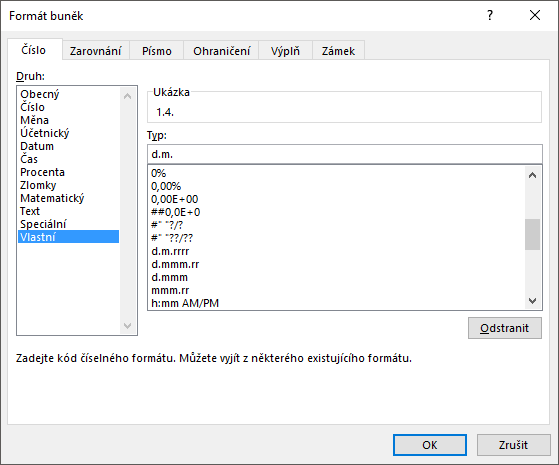Screen dimensions: 559x465
Task: Click the Druh list up arrow
Action: (127, 96)
